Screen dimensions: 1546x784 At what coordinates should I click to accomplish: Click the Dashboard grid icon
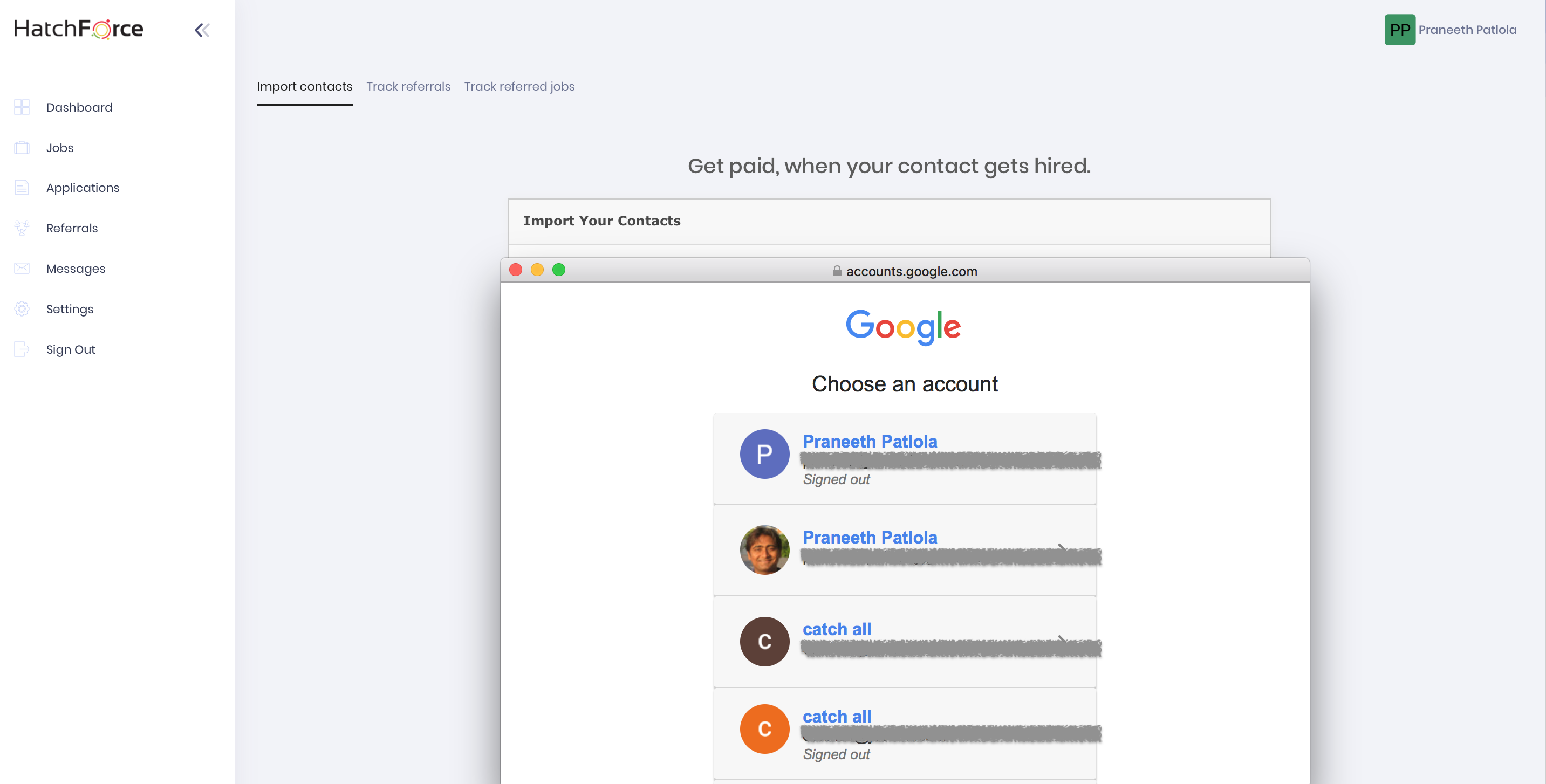pyautogui.click(x=22, y=107)
